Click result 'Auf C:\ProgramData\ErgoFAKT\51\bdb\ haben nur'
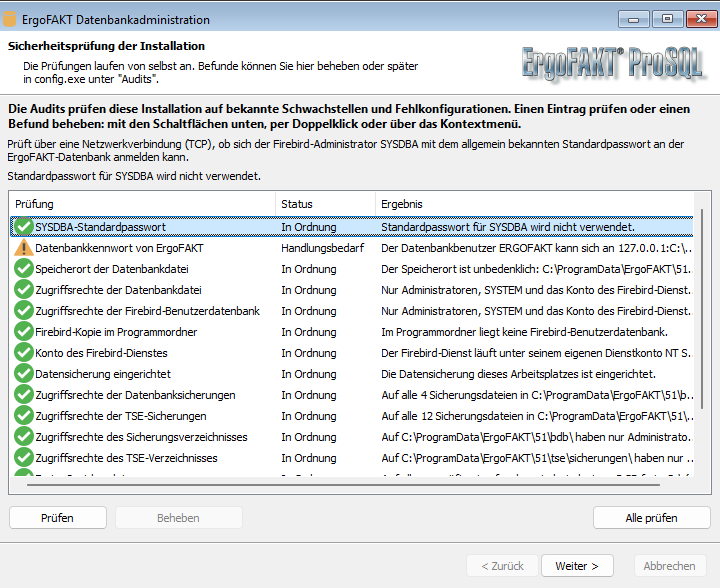This screenshot has width=720, height=588. click(535, 437)
